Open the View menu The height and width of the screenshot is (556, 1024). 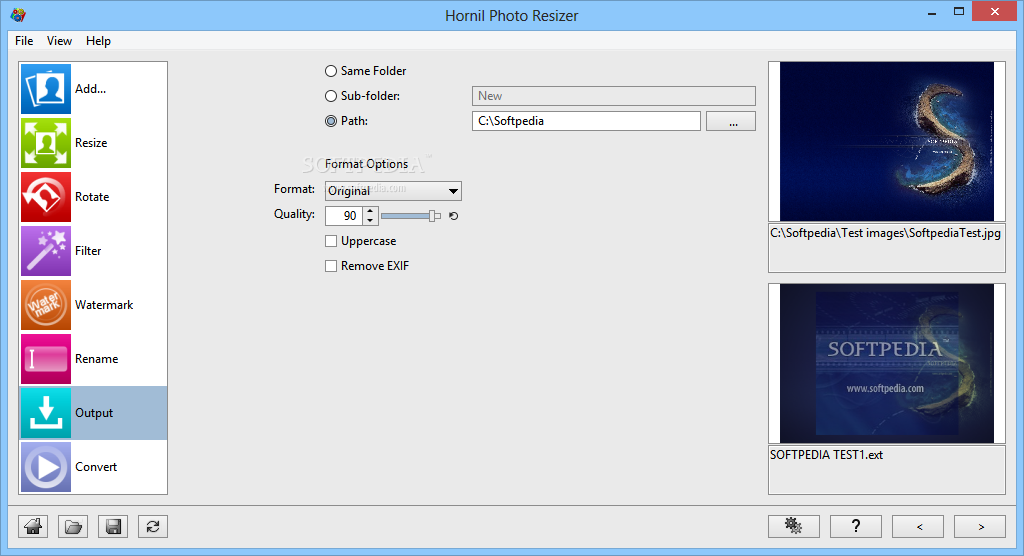[59, 41]
